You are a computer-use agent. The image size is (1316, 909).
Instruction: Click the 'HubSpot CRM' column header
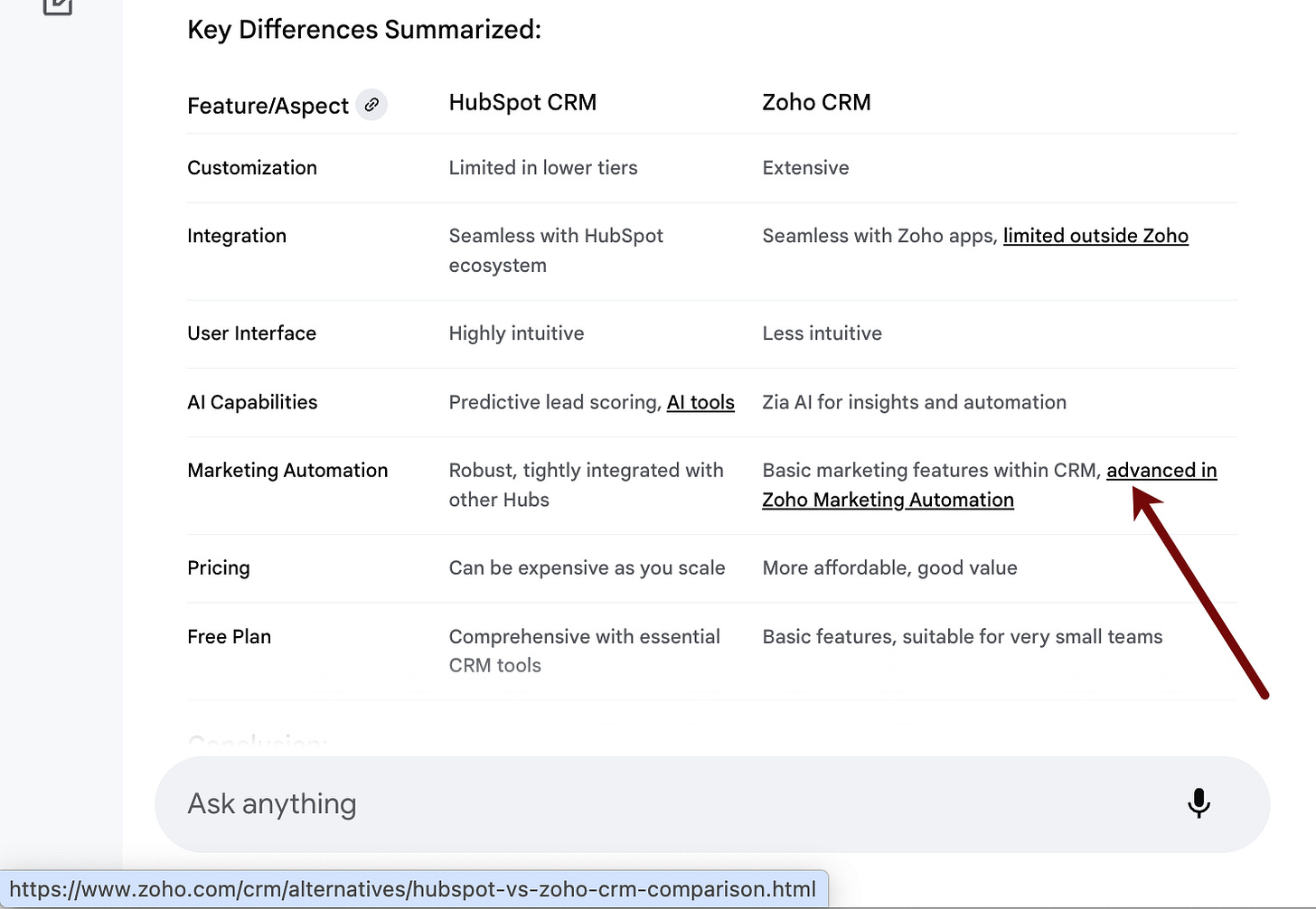[522, 102]
